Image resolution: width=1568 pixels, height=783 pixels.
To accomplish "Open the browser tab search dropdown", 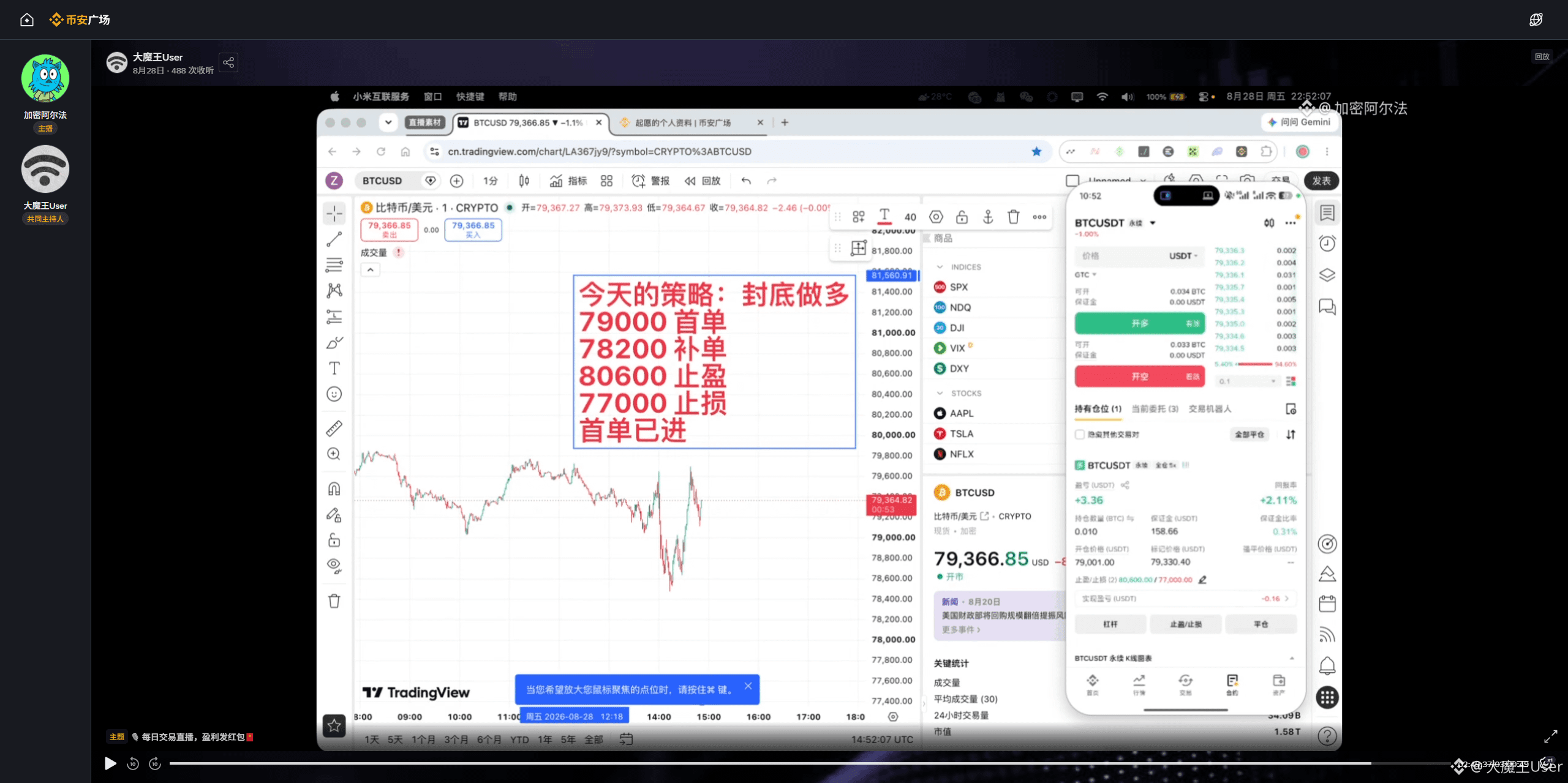I will point(388,122).
